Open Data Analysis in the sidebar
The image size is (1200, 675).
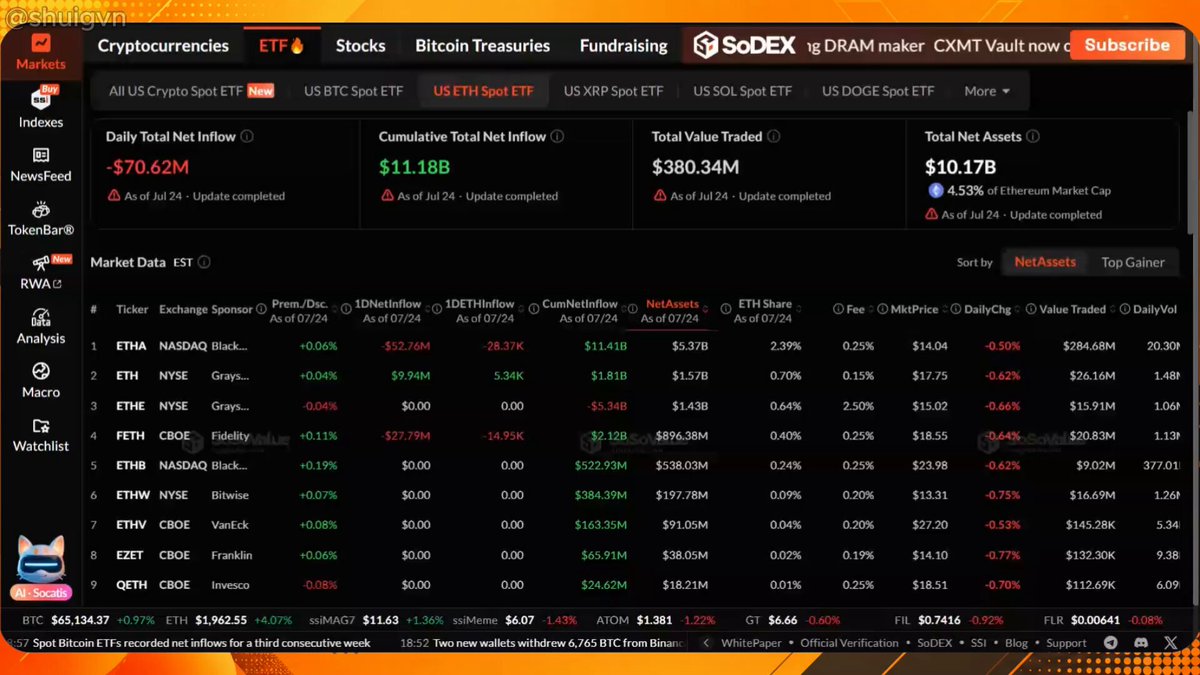[41, 326]
